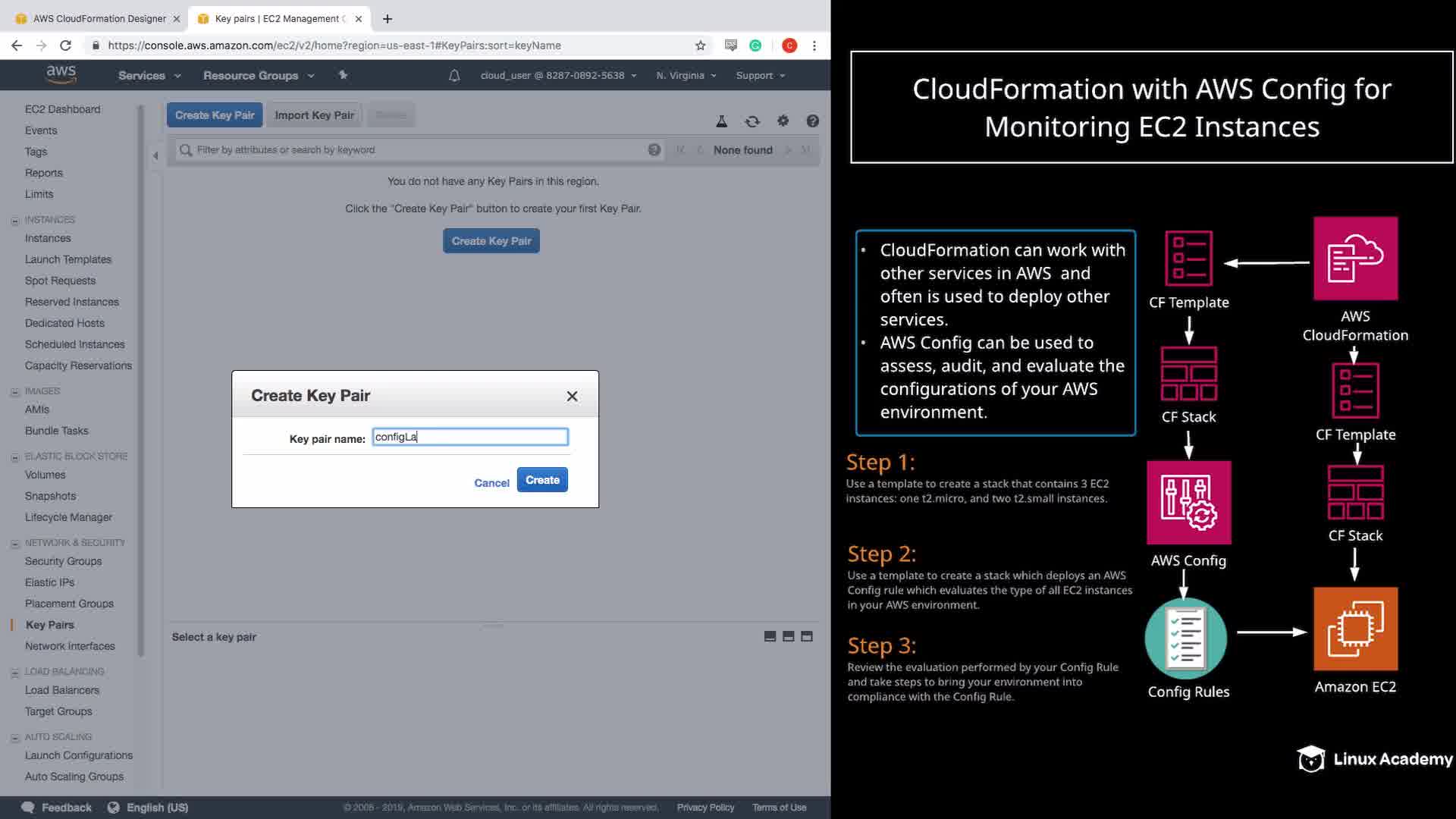Screen dimensions: 1456x819
Task: Switch to AWS CloudFormation Designer tab
Action: pos(99,18)
